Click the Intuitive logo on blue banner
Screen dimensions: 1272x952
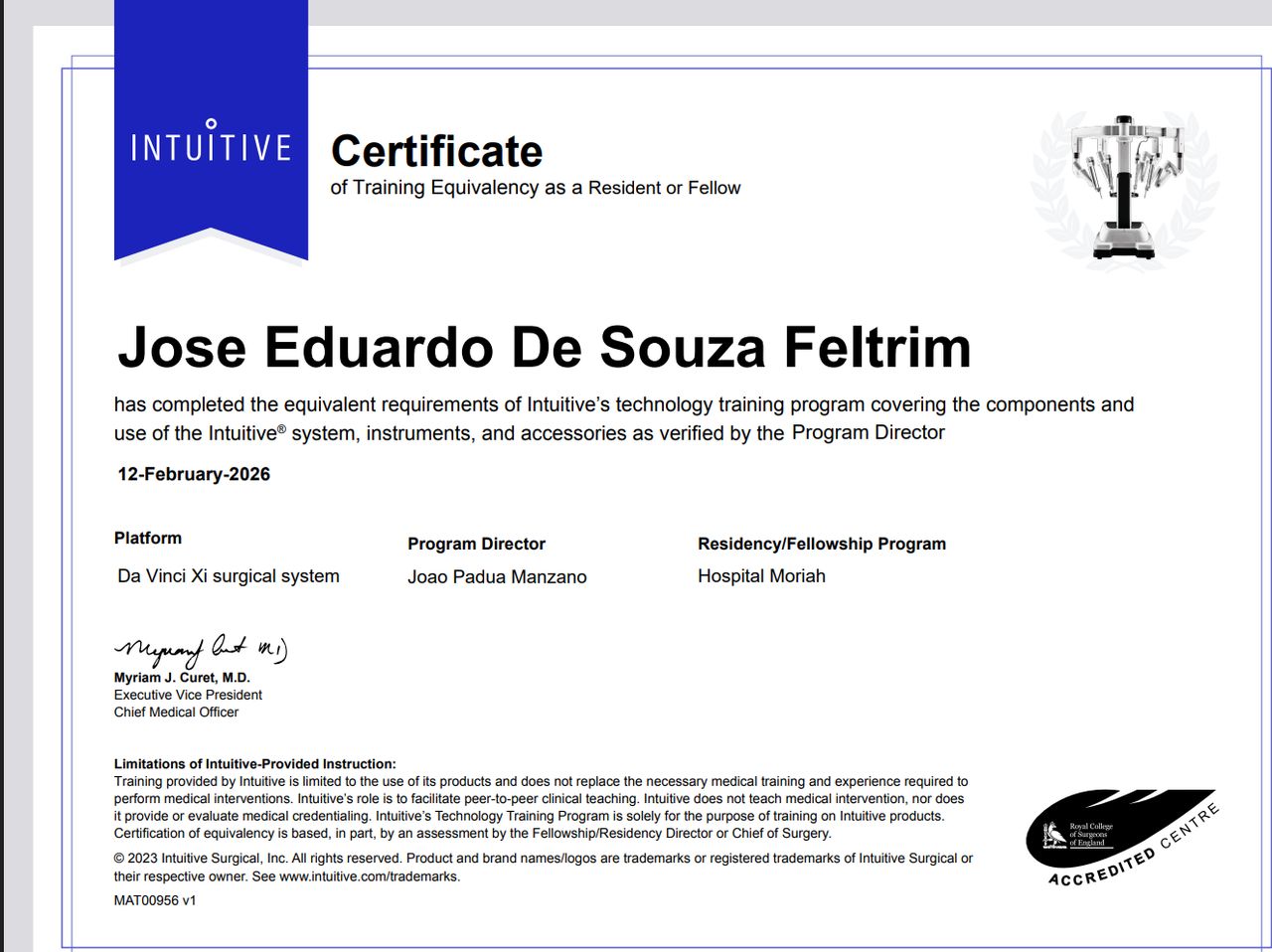pos(211,144)
